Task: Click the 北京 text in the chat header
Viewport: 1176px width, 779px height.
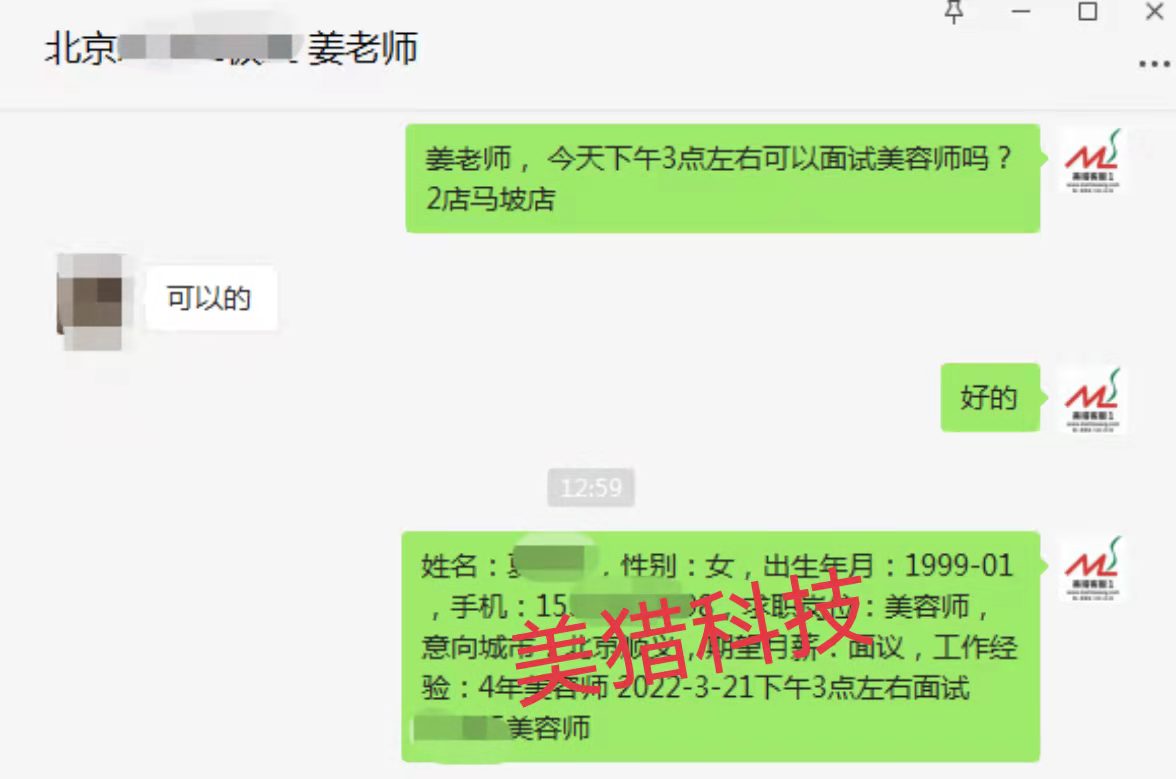Action: point(80,49)
